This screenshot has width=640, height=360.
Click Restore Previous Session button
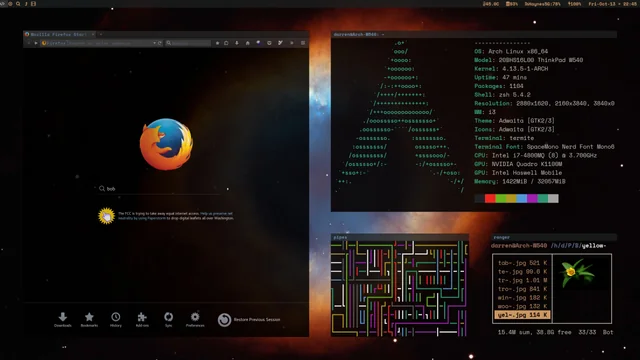click(x=249, y=320)
